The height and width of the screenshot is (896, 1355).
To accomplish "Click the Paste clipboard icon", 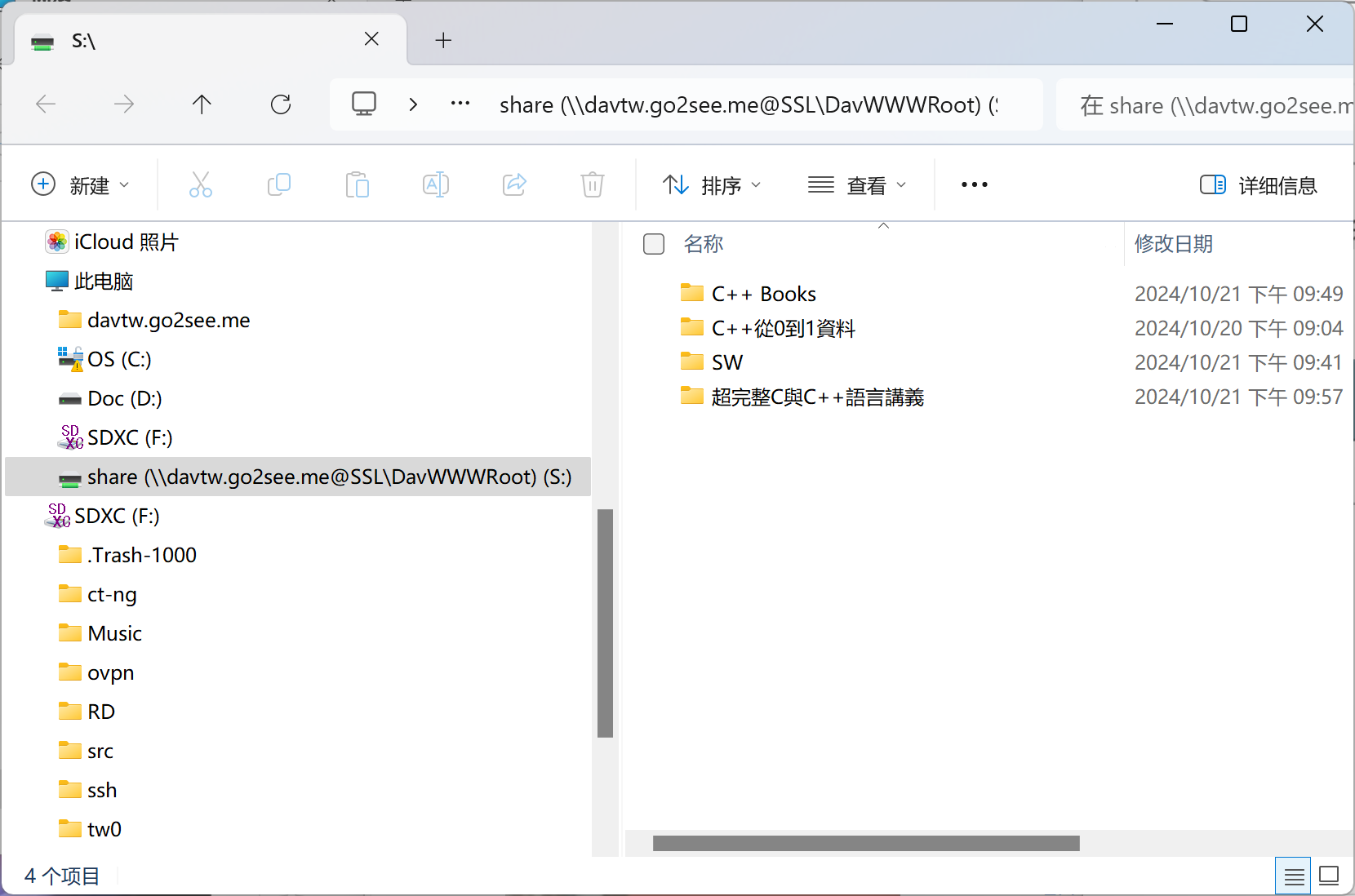I will click(x=357, y=185).
